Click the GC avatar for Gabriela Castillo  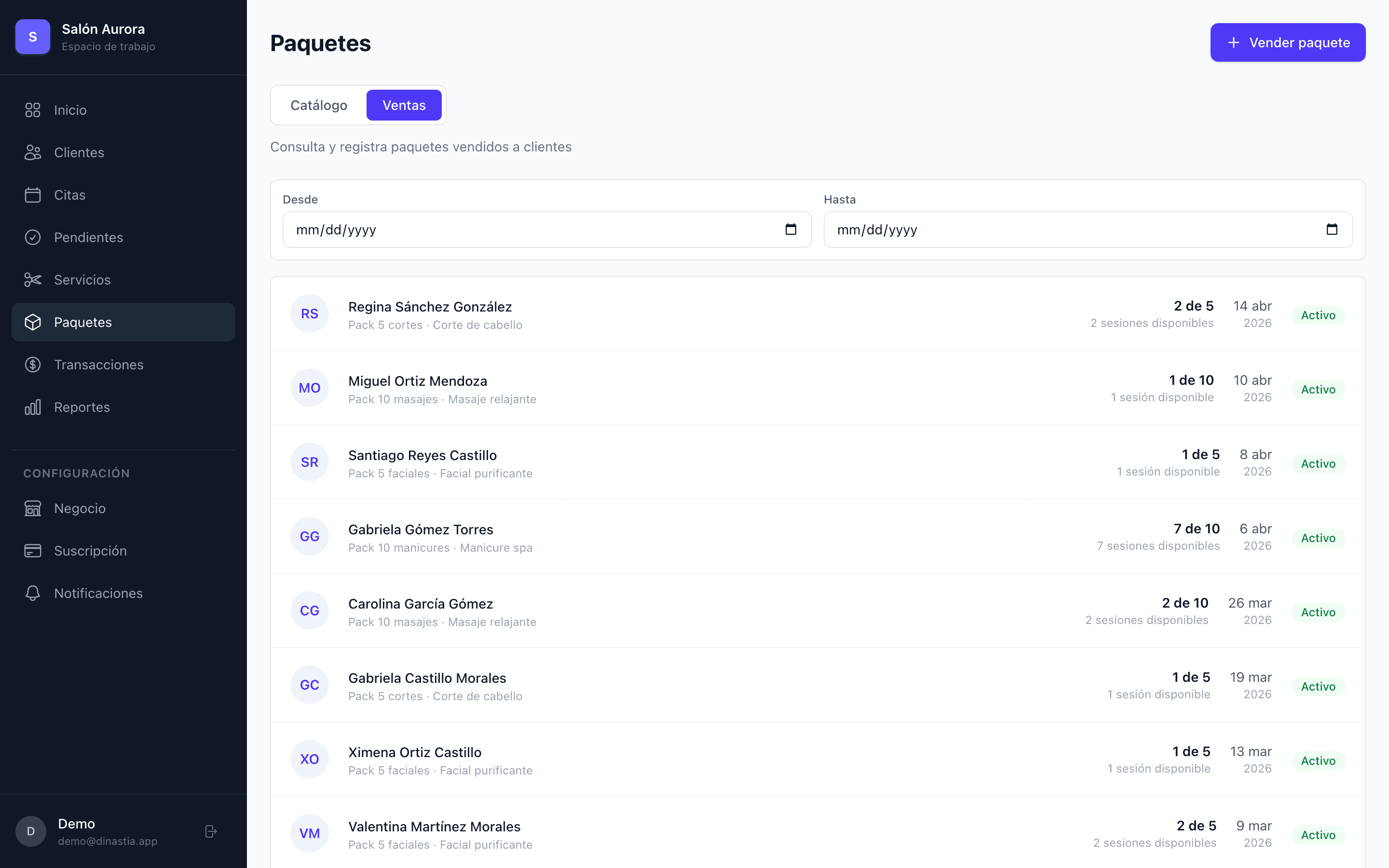[x=309, y=685]
